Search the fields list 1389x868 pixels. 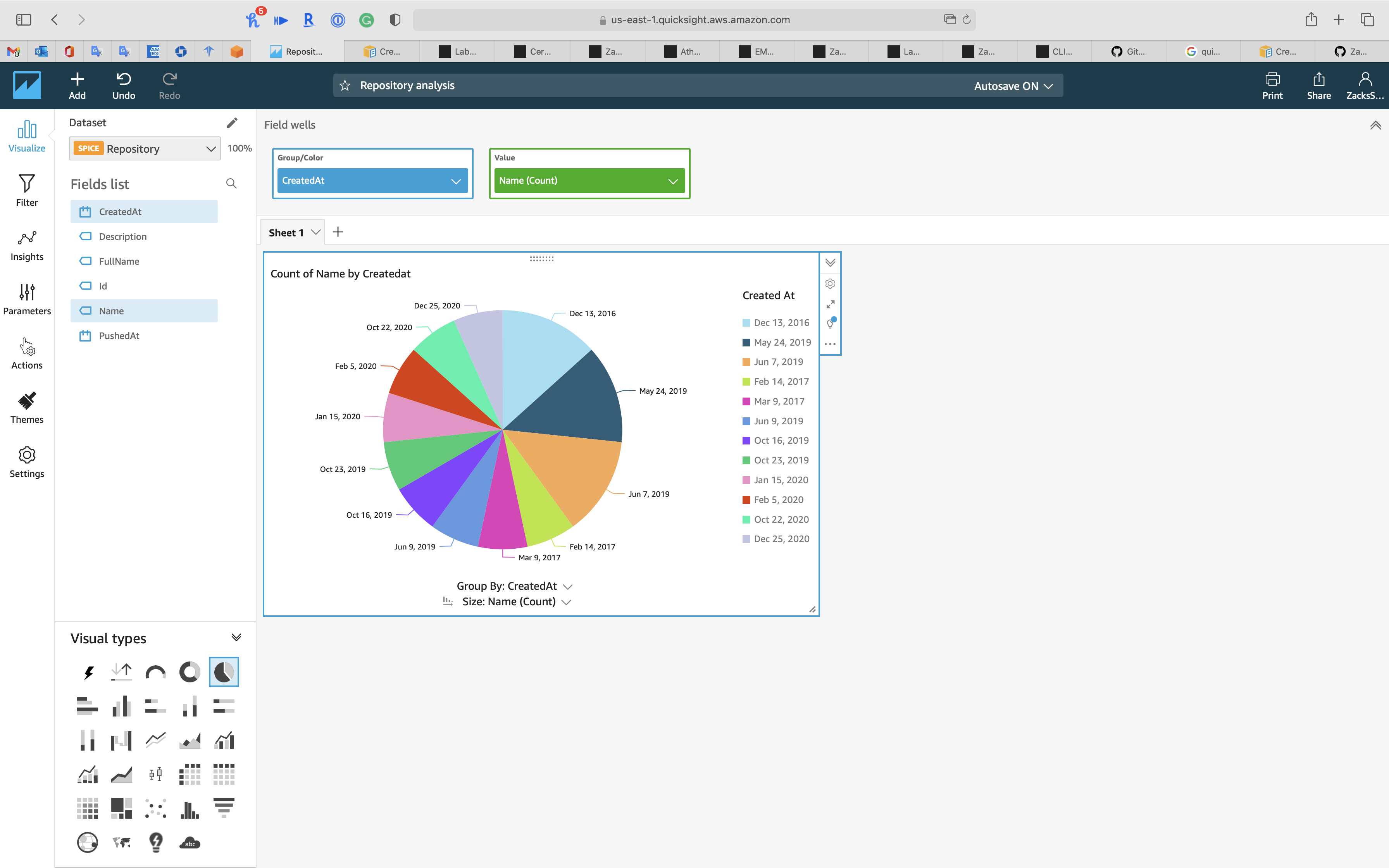(x=231, y=184)
